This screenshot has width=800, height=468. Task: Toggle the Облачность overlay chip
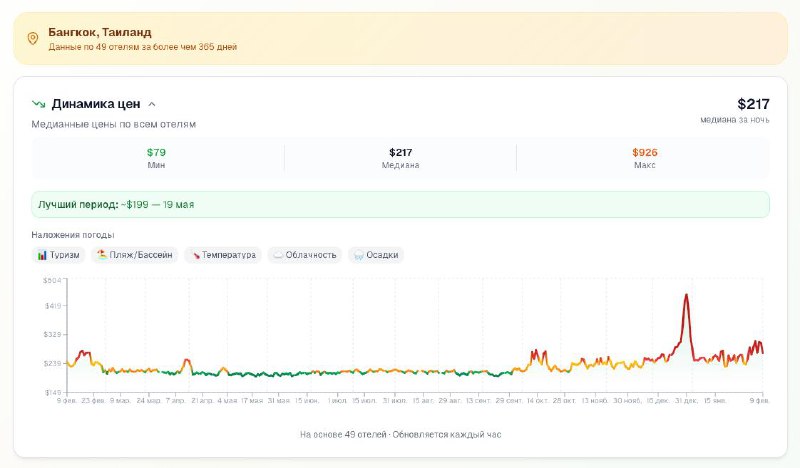tap(304, 255)
